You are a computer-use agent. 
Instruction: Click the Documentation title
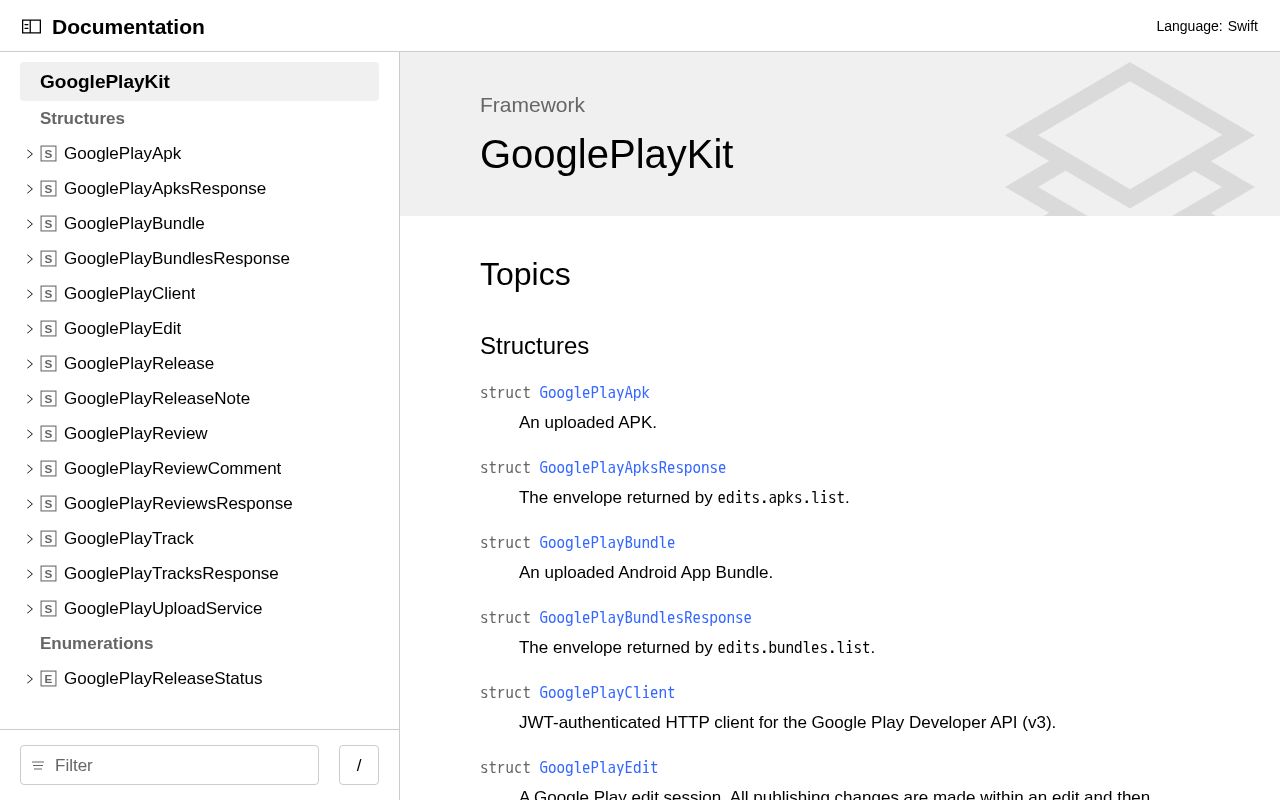[128, 27]
